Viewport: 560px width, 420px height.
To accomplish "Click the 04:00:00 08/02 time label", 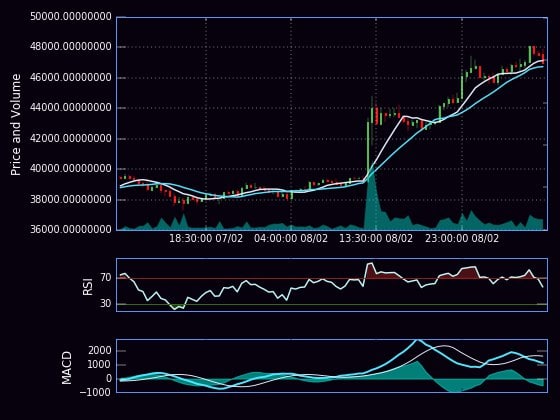I will click(291, 239).
